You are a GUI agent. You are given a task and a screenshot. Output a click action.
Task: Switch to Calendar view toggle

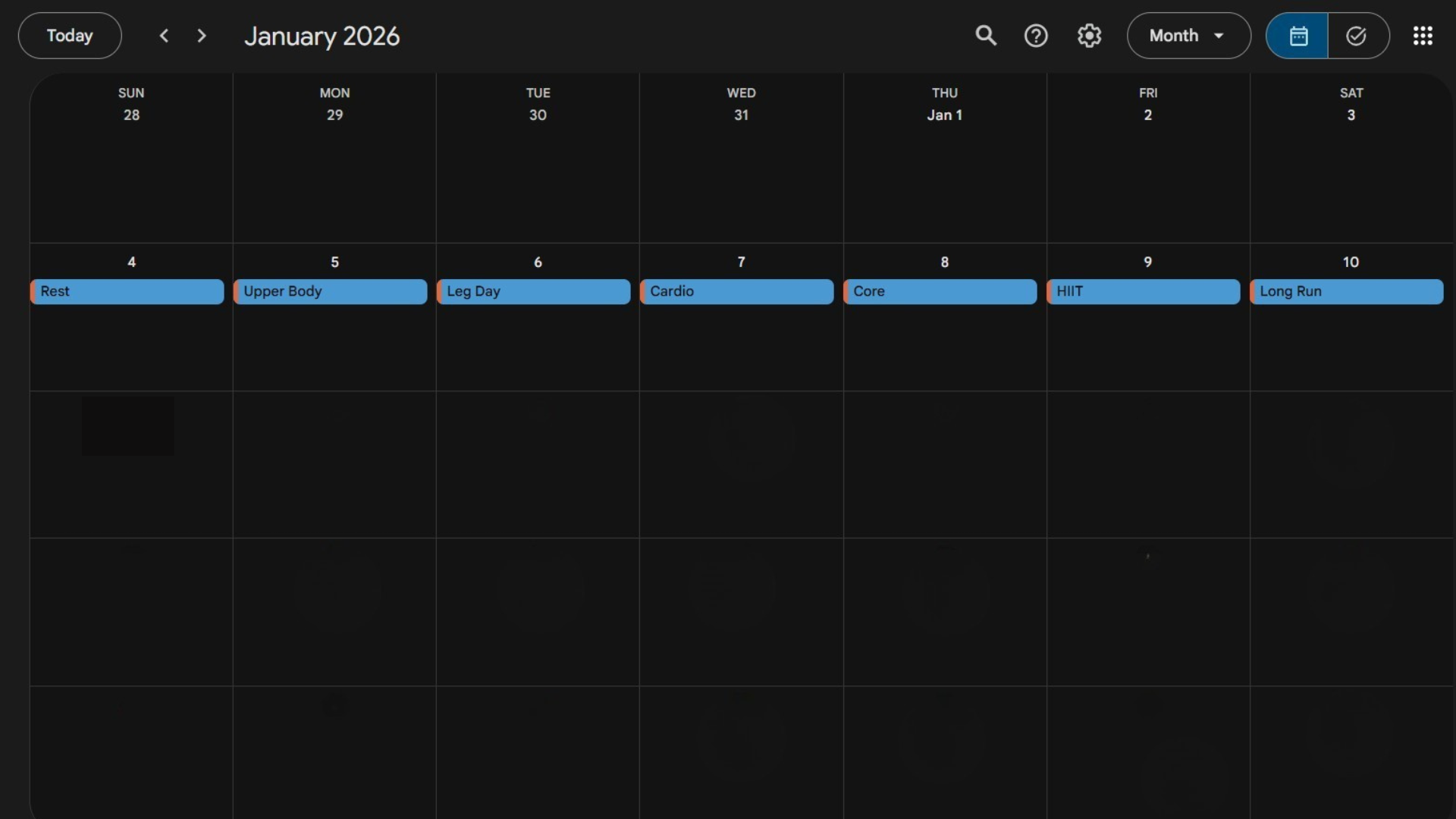[x=1298, y=36]
